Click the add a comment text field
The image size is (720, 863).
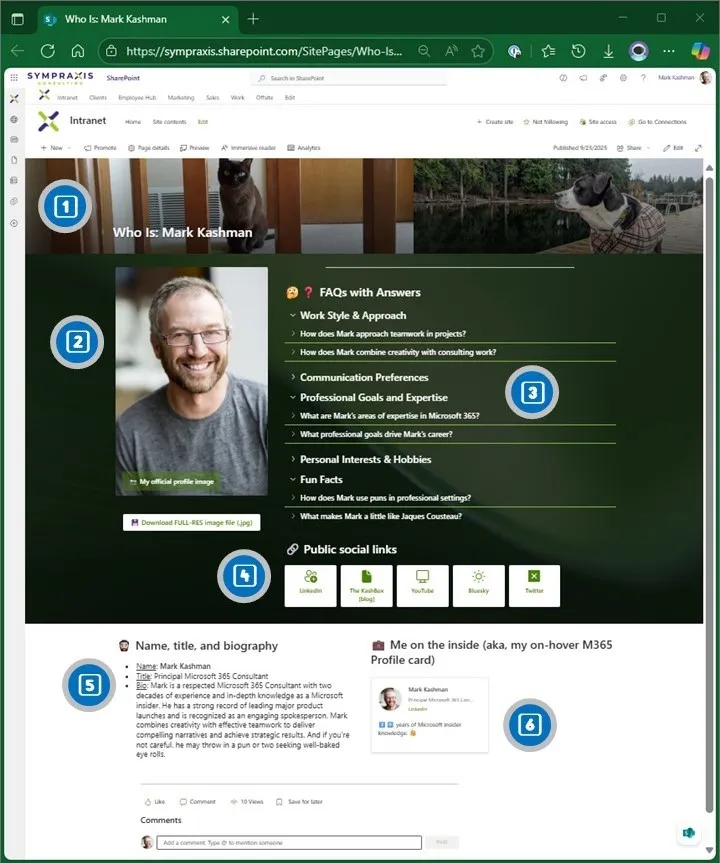tap(290, 843)
